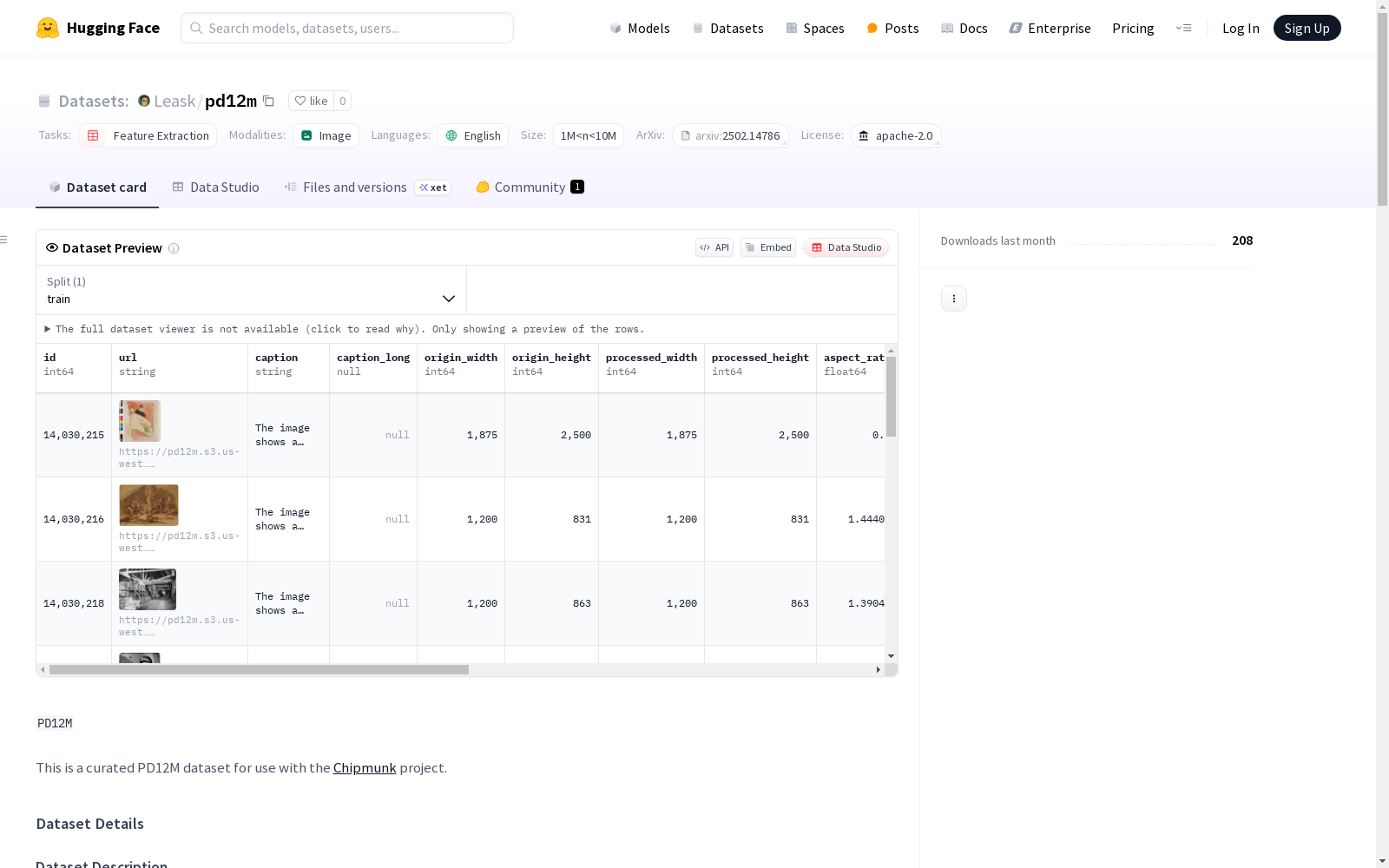1389x868 pixels.
Task: Click the page vertical scrollbar thumb
Action: (1382, 108)
